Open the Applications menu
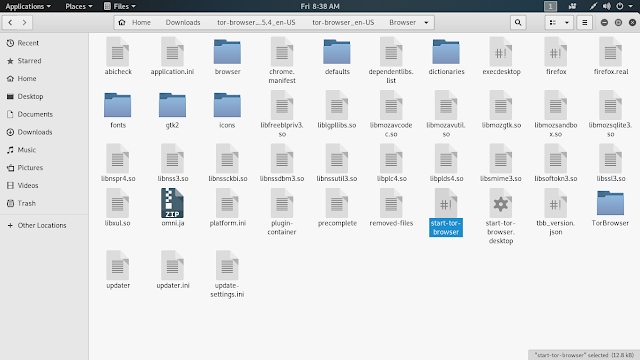 pyautogui.click(x=28, y=6)
